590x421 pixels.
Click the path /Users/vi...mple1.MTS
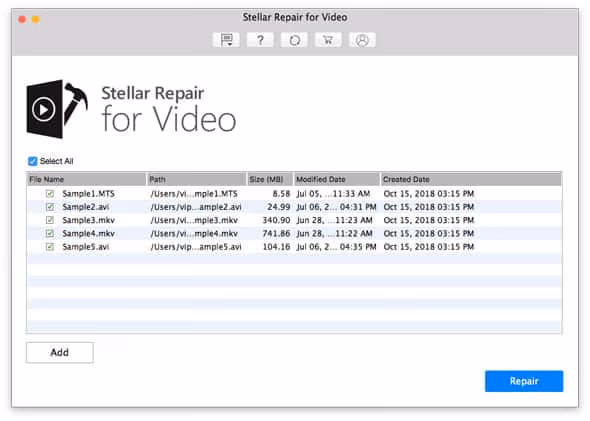(x=194, y=194)
